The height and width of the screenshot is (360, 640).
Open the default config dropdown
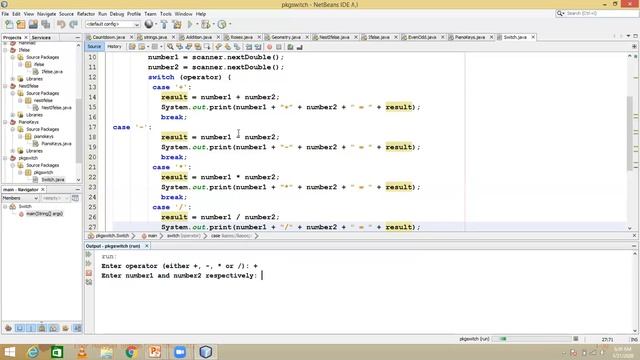pos(113,24)
